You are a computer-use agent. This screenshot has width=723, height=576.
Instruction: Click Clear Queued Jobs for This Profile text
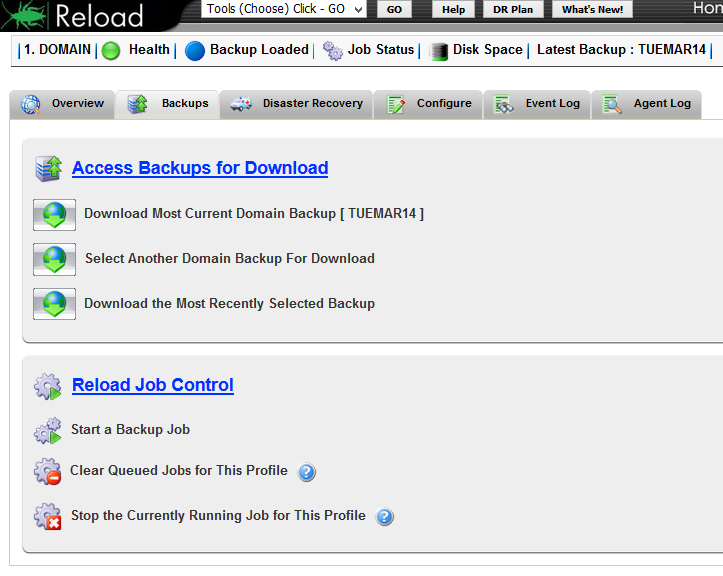[179, 471]
